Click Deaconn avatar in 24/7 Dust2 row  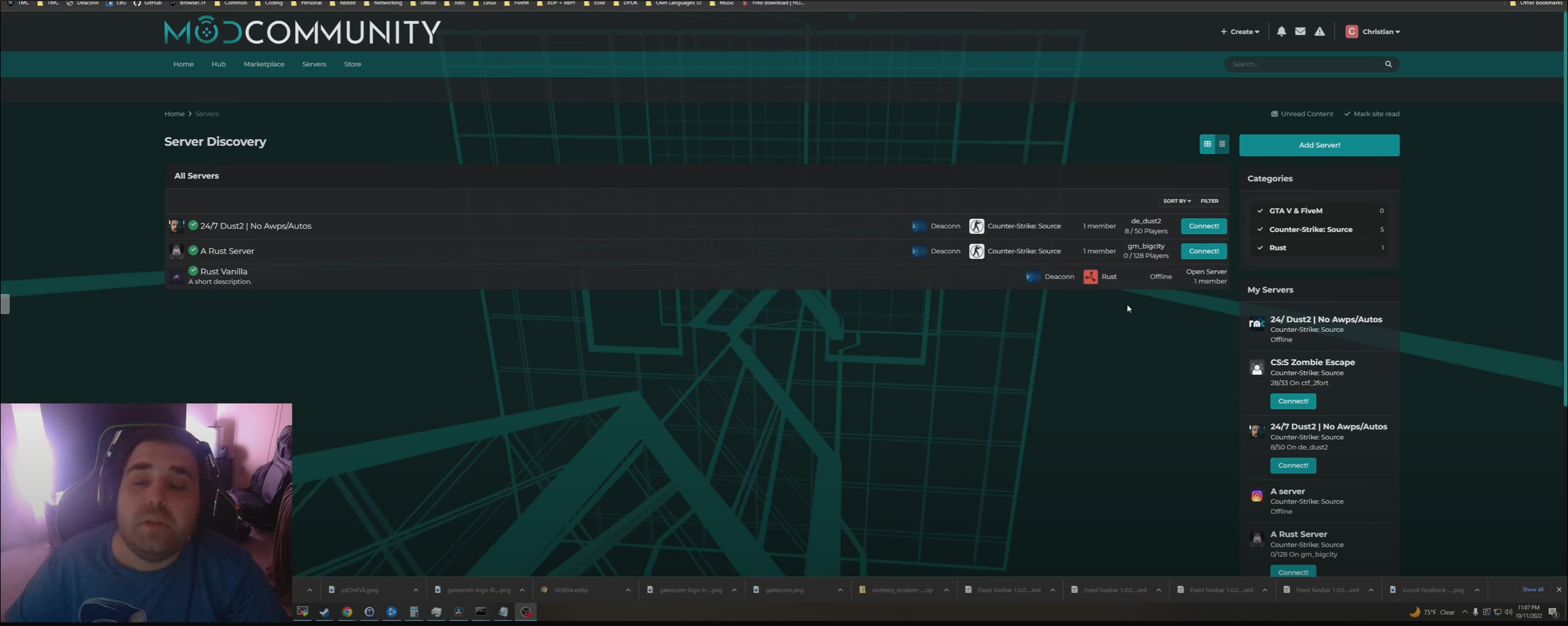pos(918,226)
